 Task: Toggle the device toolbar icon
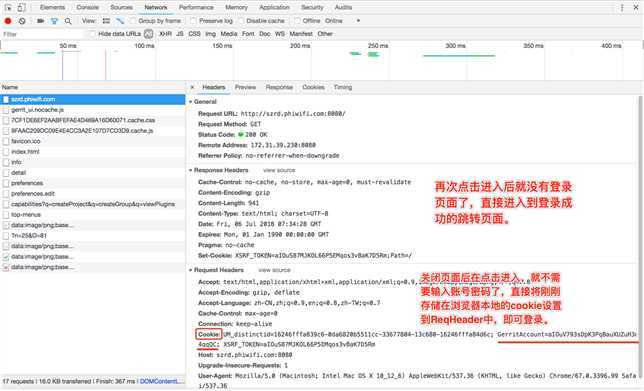tap(21, 7)
